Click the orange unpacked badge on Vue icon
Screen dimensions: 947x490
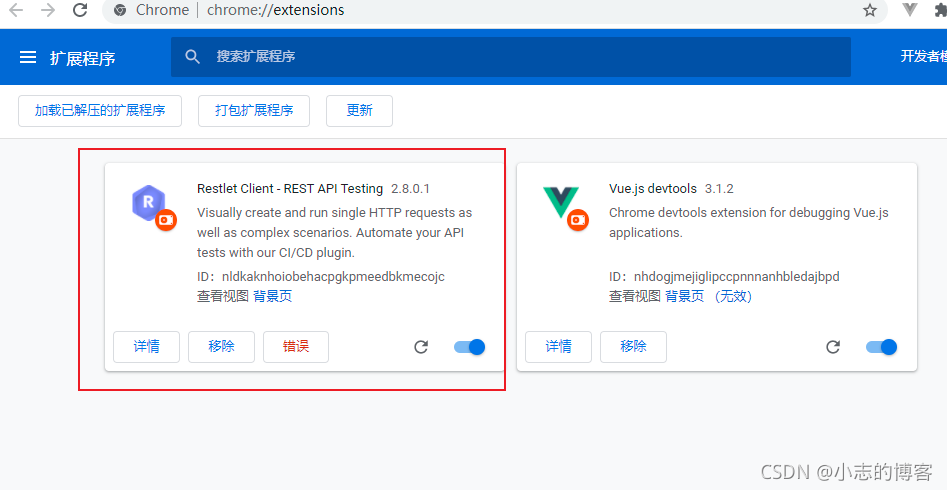click(578, 220)
